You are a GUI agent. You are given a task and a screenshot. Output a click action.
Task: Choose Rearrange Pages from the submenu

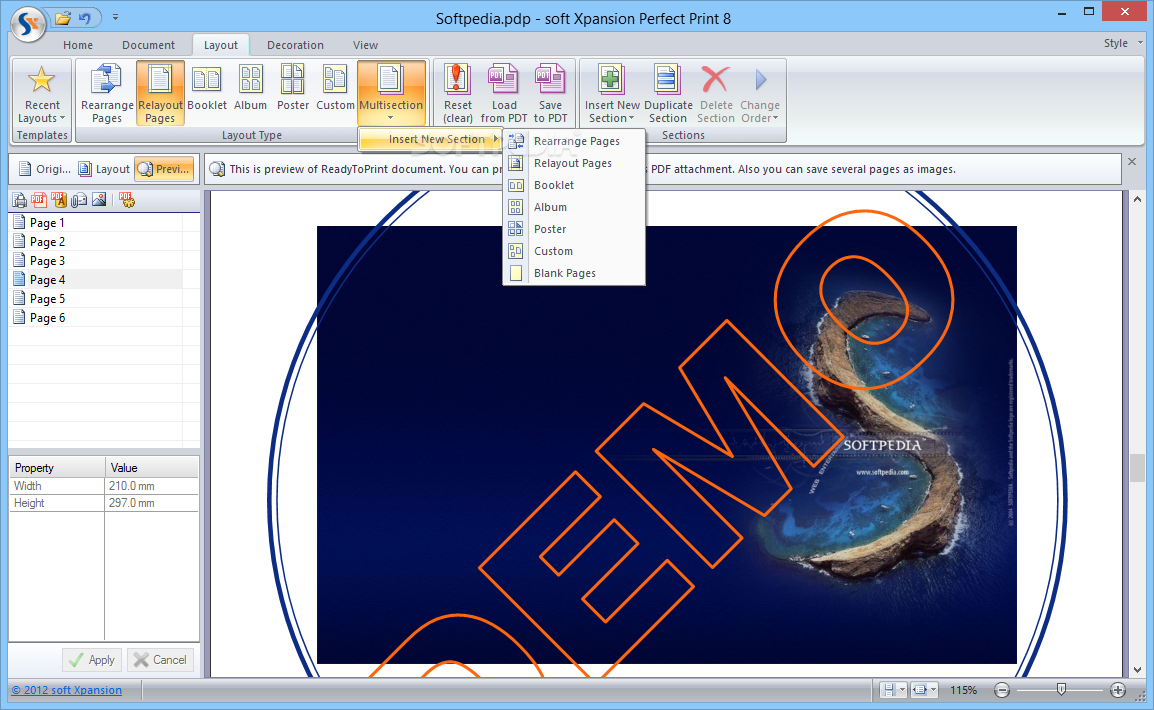tap(575, 141)
